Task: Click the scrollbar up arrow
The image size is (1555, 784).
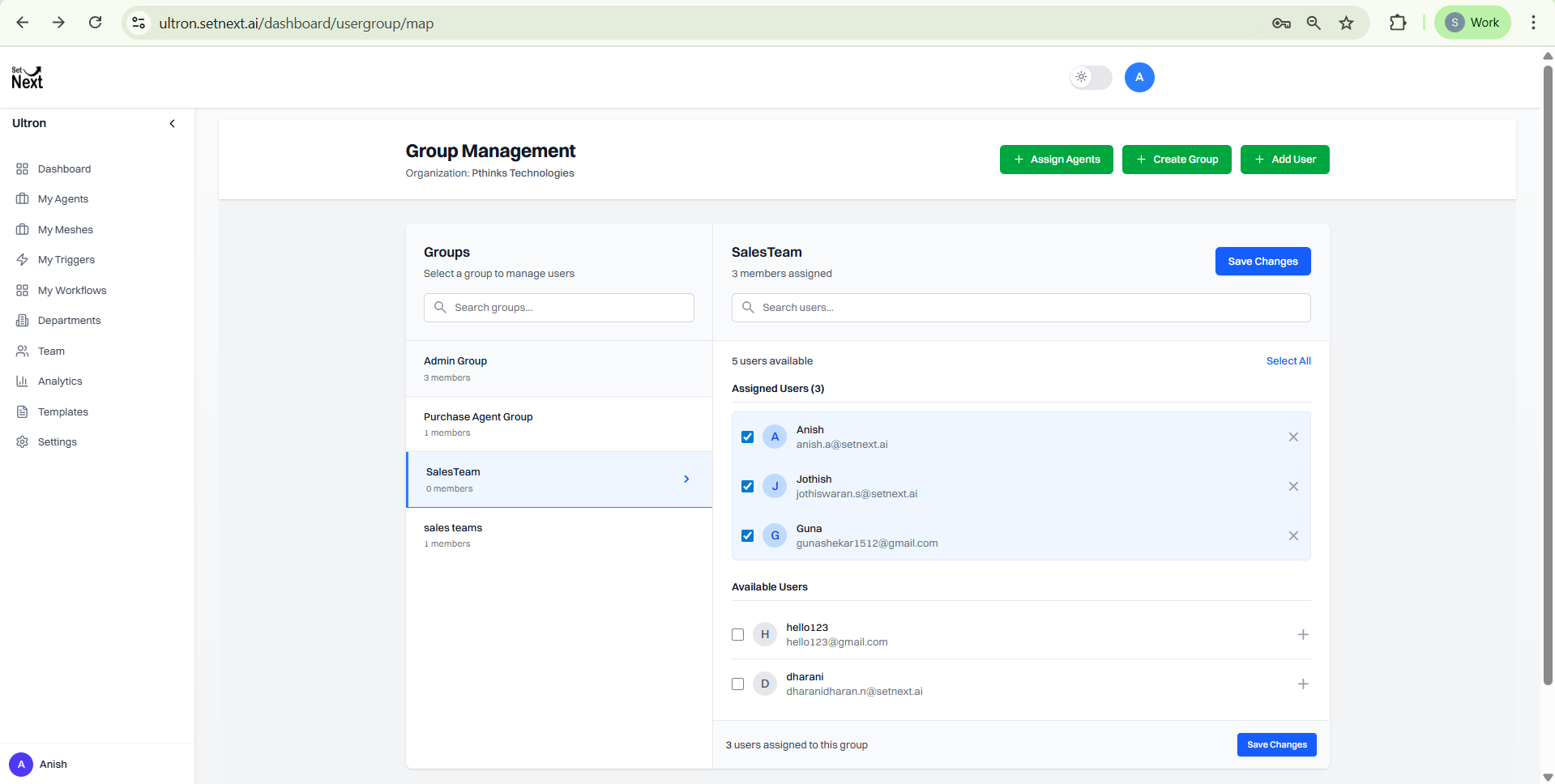Action: pyautogui.click(x=1548, y=56)
